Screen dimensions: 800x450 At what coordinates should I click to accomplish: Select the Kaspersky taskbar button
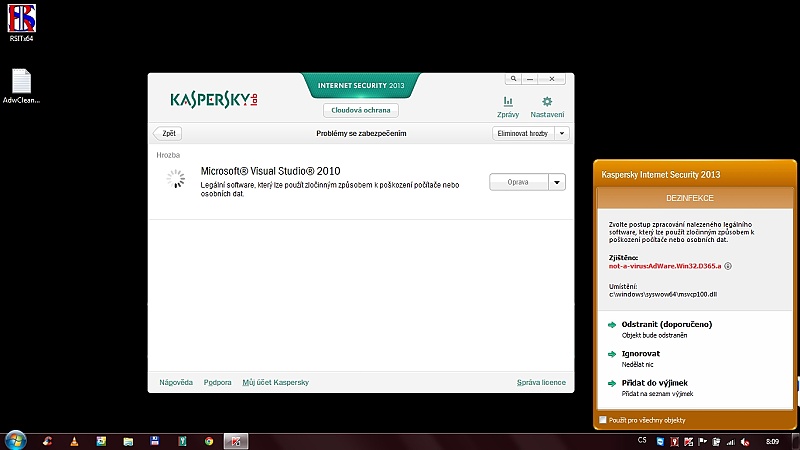(x=236, y=441)
